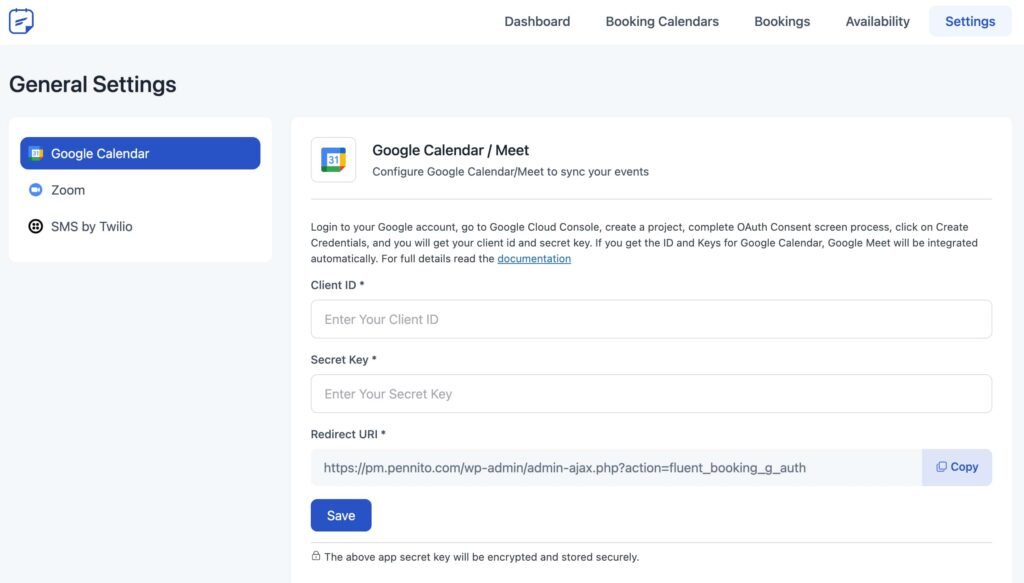Select Google Calendar in settings sidebar
The height and width of the screenshot is (583, 1024).
click(x=140, y=153)
